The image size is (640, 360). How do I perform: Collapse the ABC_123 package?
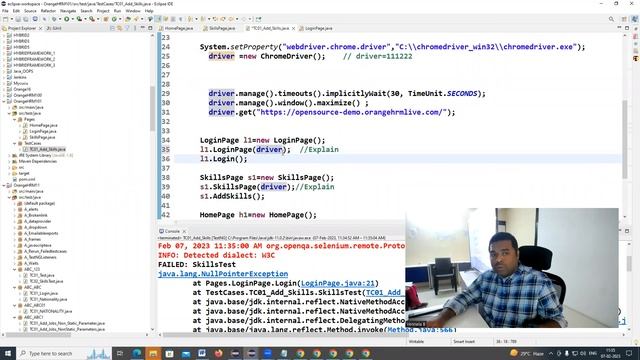click(x=15, y=269)
